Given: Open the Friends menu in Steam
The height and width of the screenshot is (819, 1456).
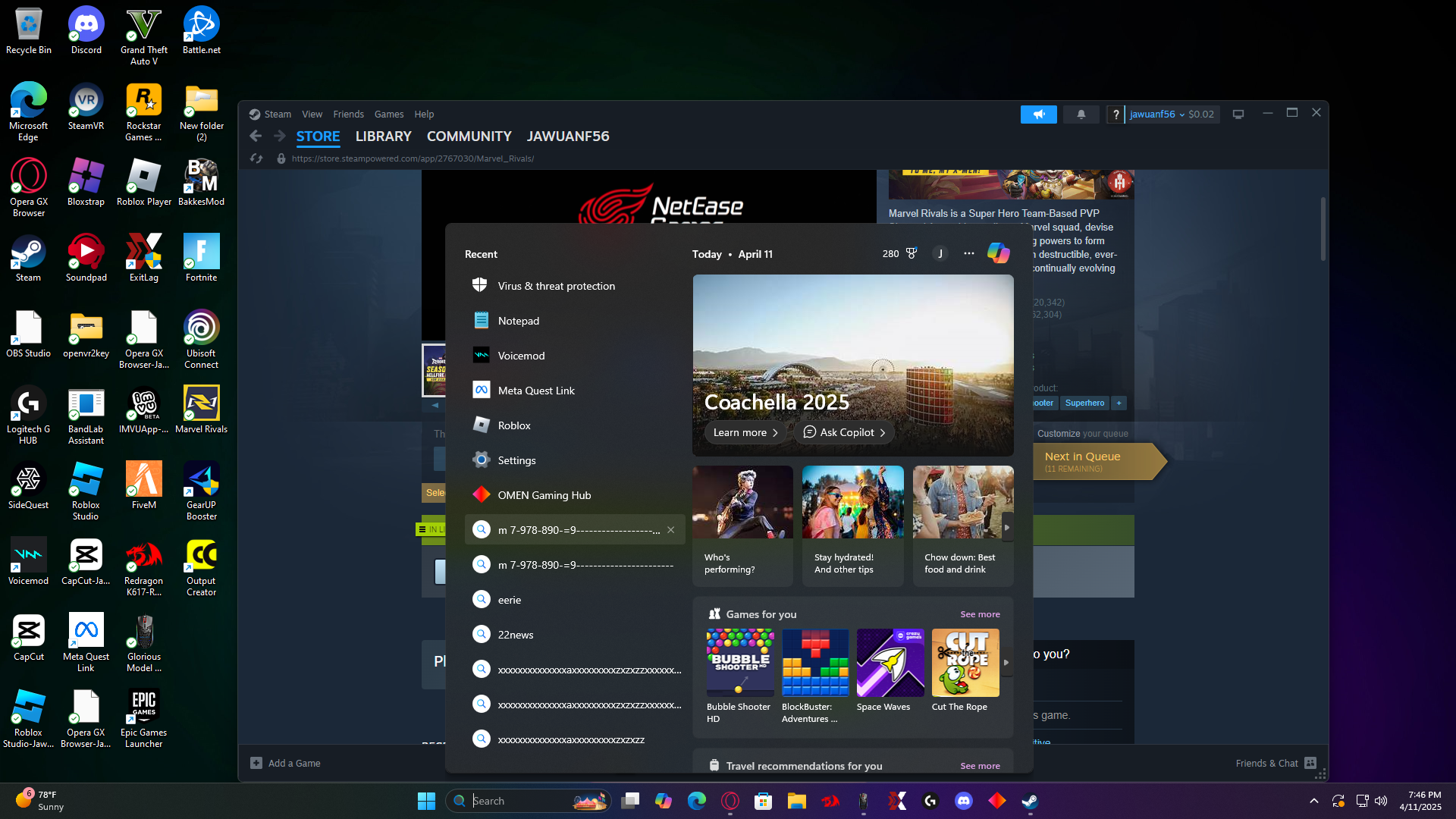Looking at the screenshot, I should pos(349,115).
